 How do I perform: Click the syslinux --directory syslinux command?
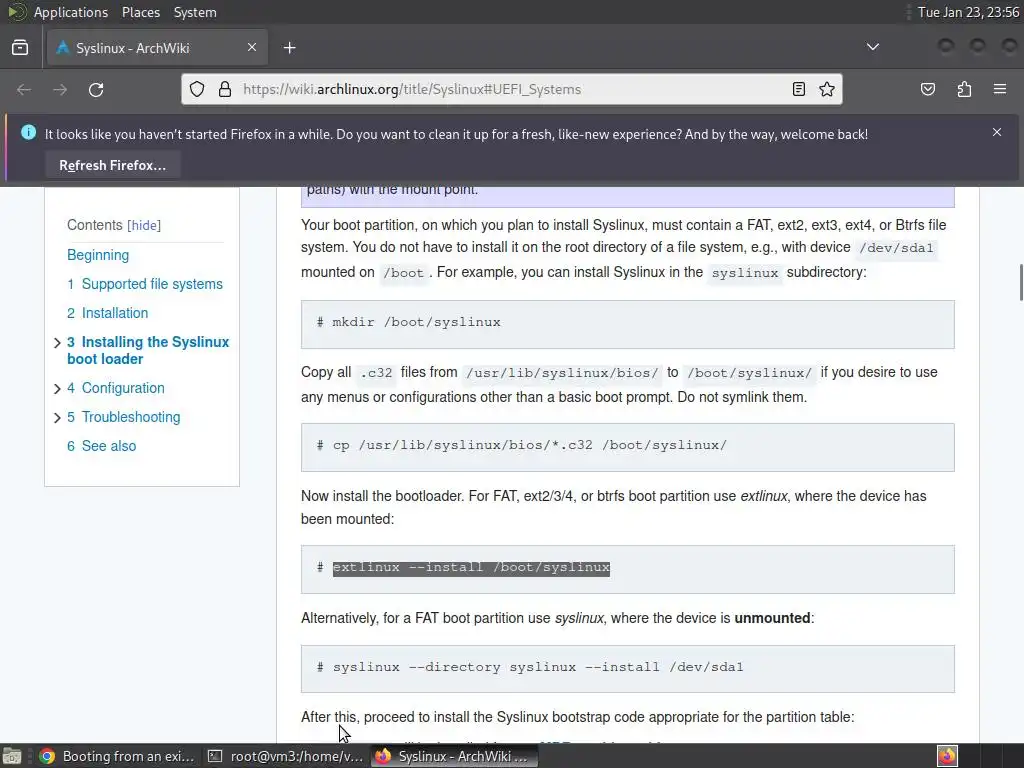[537, 667]
